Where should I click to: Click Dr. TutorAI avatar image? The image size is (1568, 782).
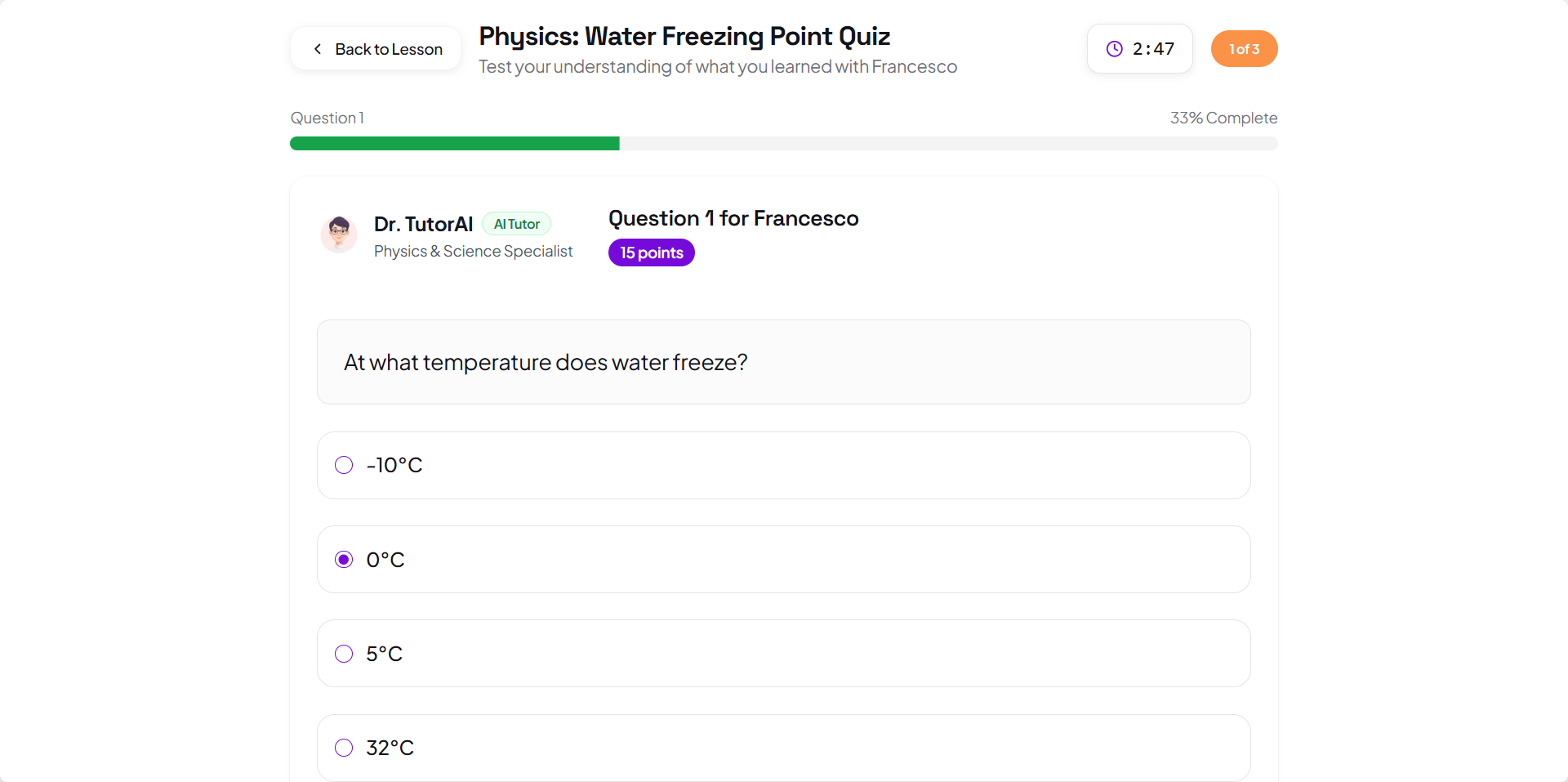pyautogui.click(x=339, y=235)
